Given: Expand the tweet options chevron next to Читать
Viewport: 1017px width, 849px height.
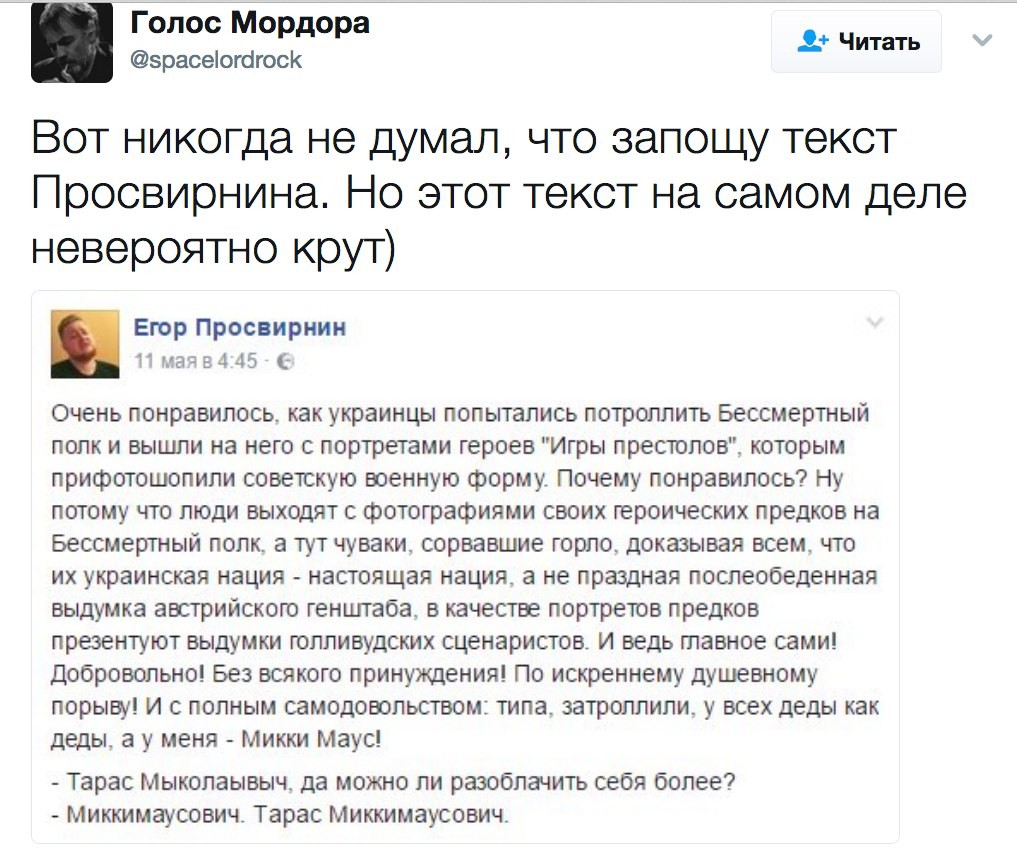Looking at the screenshot, I should [983, 41].
